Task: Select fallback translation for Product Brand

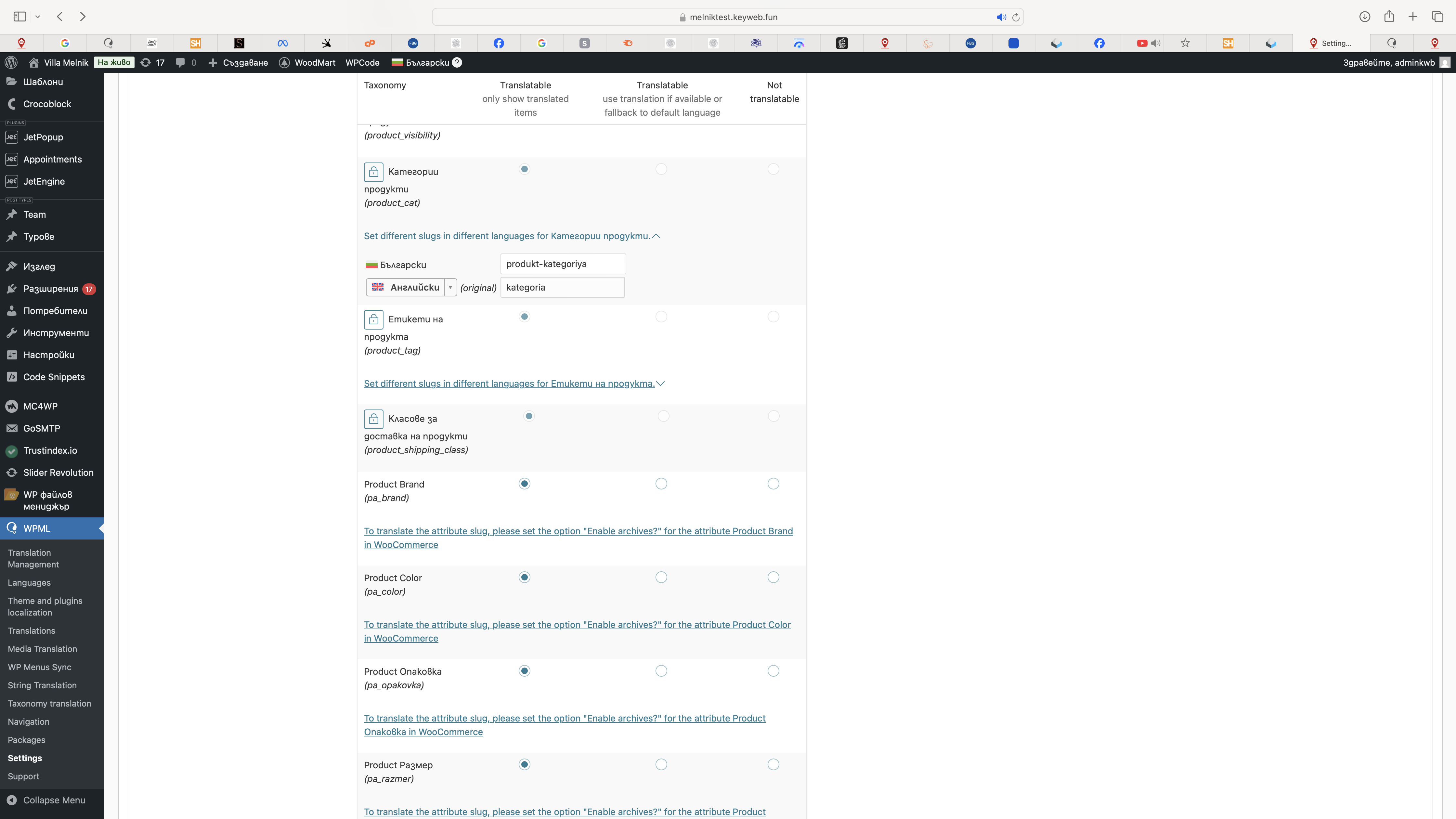Action: 661,484
